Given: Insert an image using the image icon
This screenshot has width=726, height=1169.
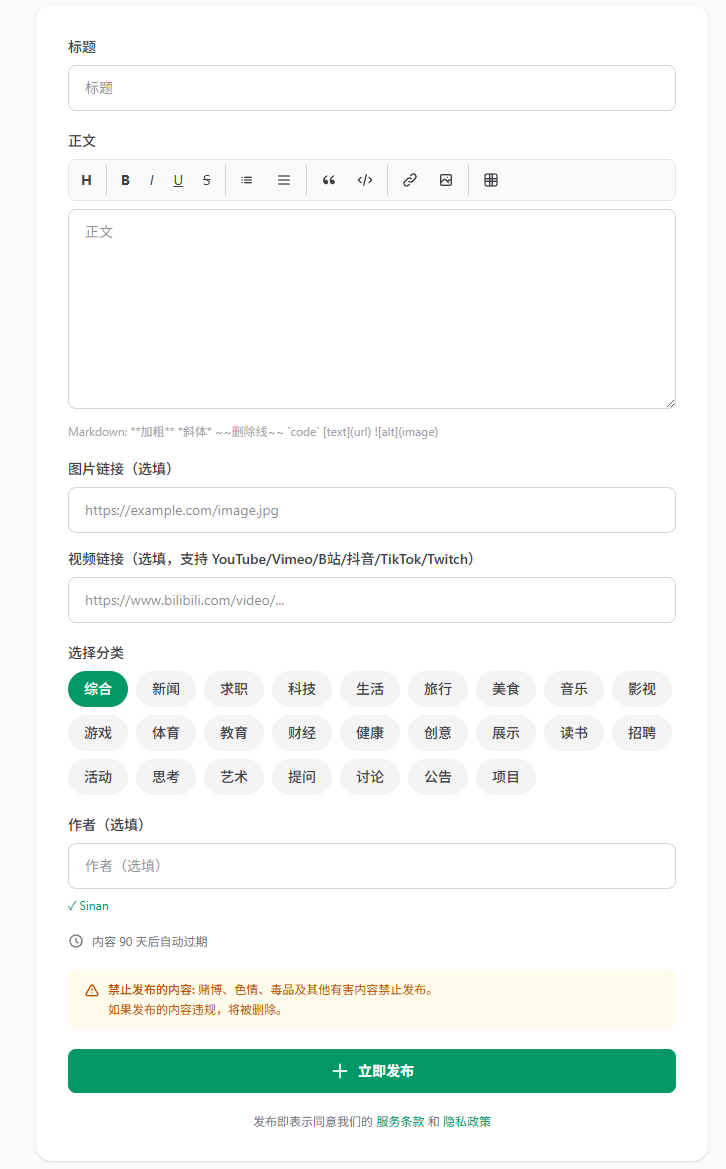Looking at the screenshot, I should point(446,180).
